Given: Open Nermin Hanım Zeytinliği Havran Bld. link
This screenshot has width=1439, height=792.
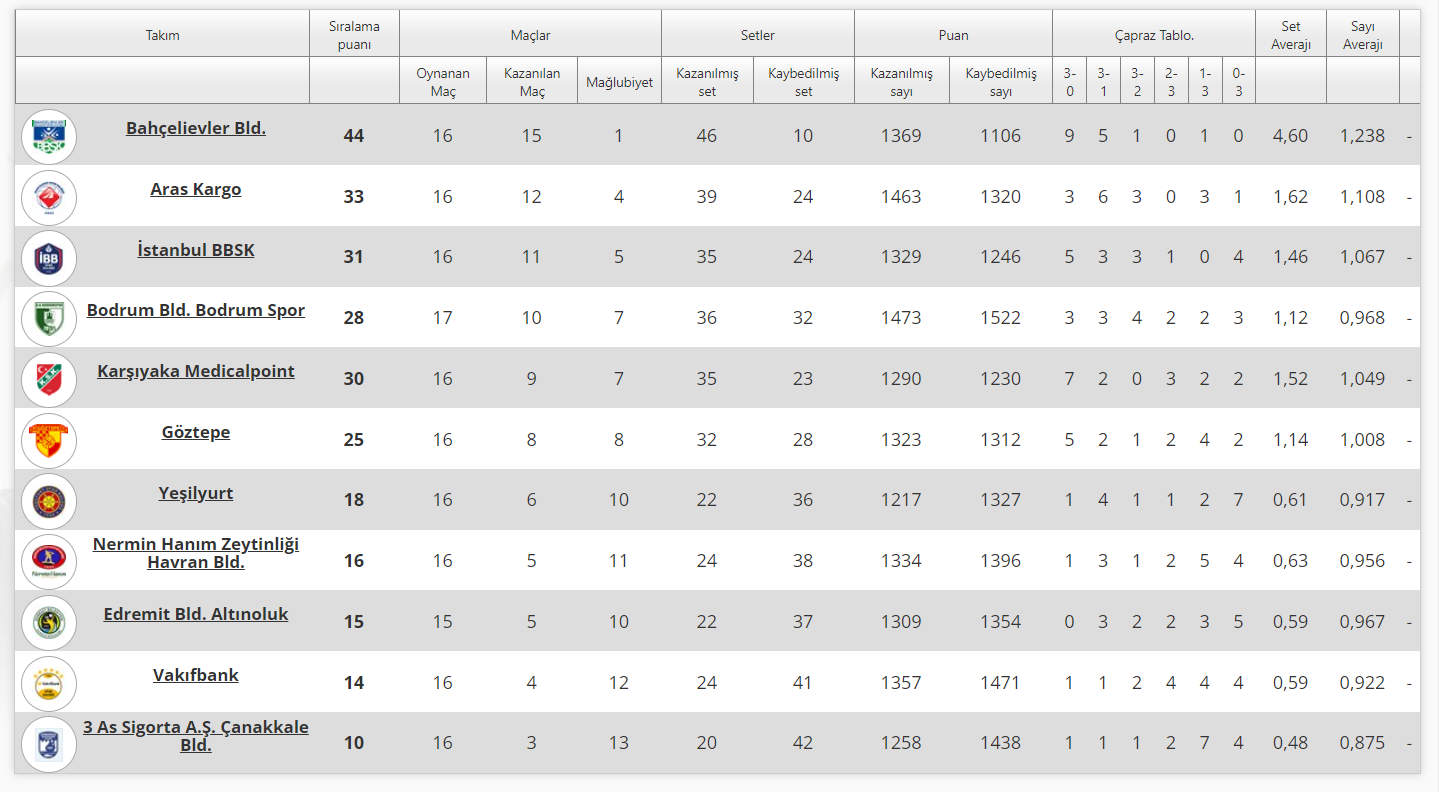Looking at the screenshot, I should point(196,553).
